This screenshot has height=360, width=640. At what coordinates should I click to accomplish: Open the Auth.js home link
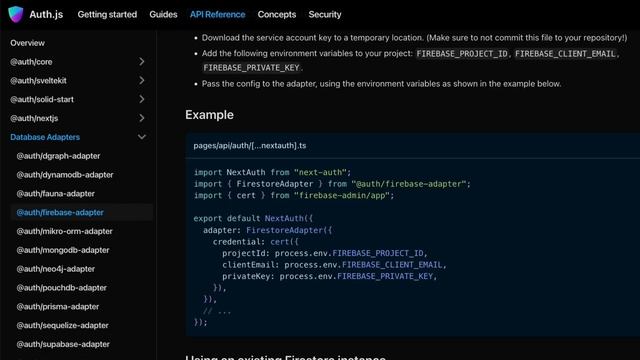pyautogui.click(x=46, y=14)
